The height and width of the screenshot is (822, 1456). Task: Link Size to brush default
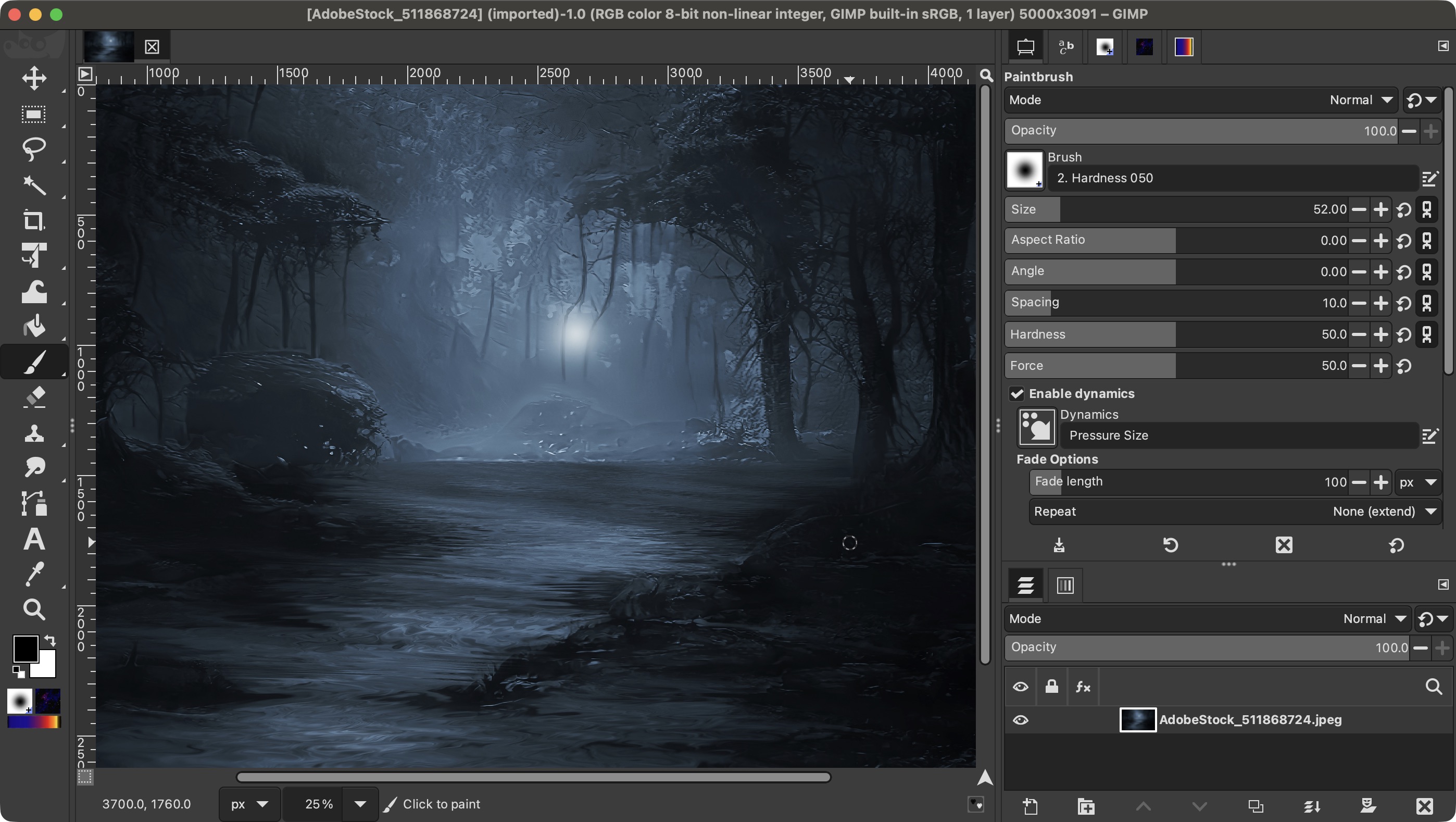point(1427,210)
